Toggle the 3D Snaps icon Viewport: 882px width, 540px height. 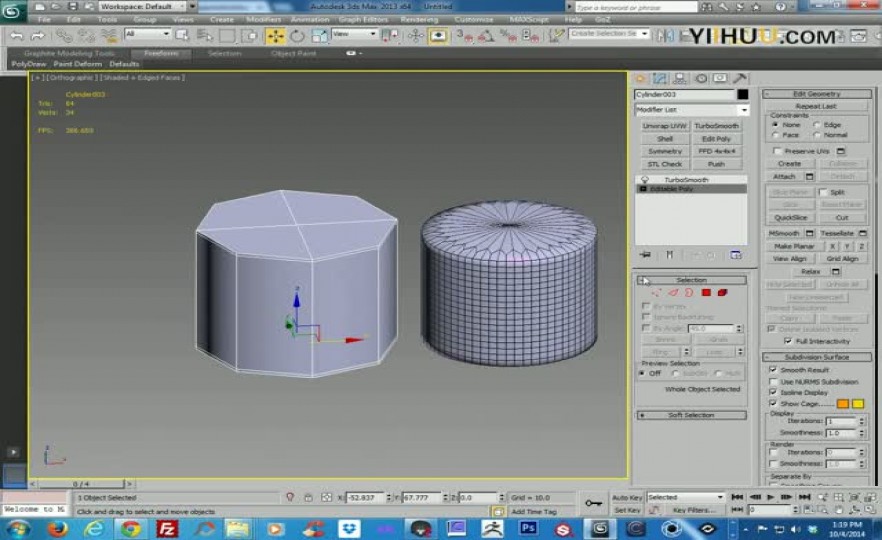click(465, 37)
